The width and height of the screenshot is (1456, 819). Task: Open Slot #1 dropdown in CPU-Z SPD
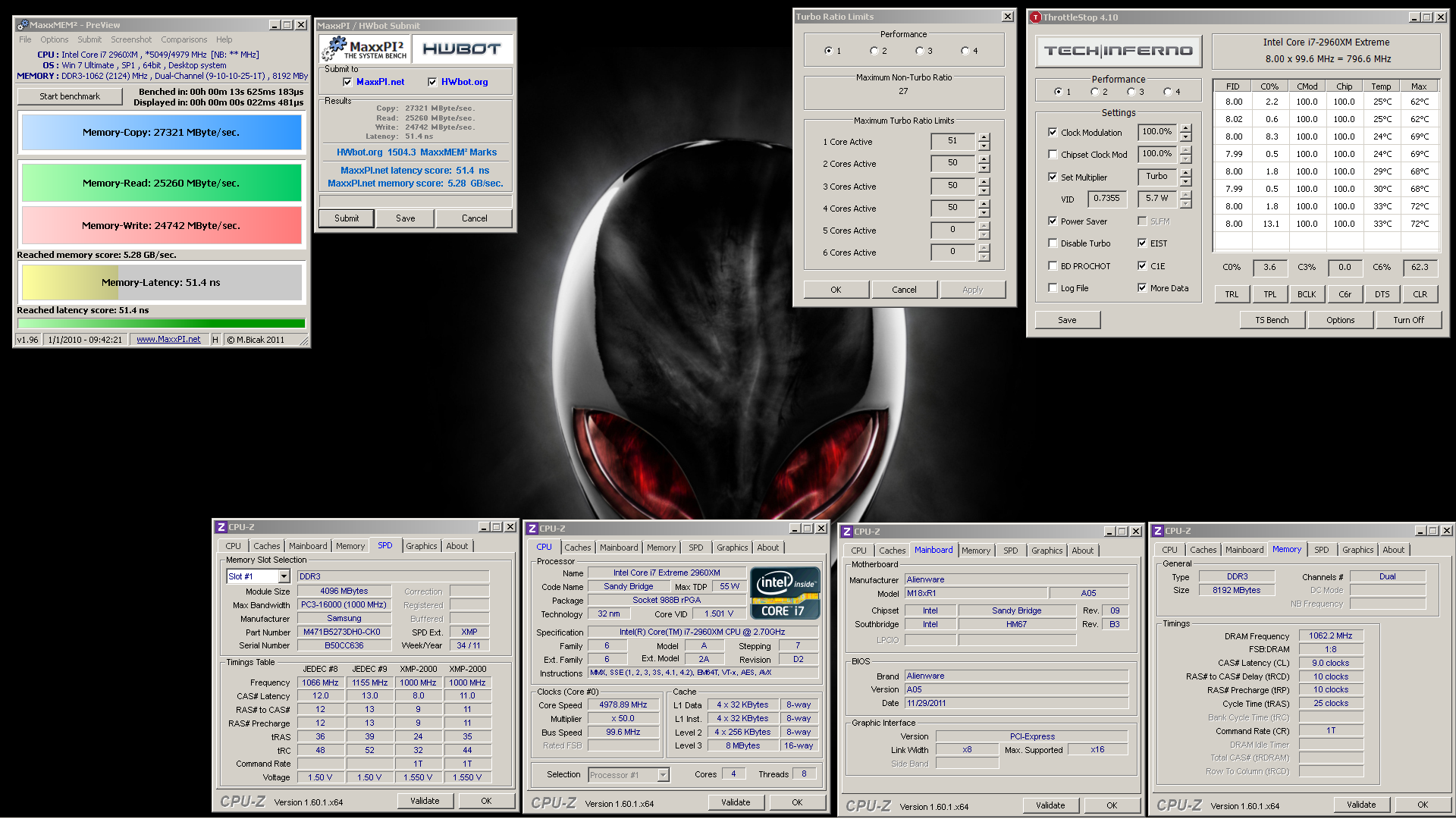coord(284,576)
